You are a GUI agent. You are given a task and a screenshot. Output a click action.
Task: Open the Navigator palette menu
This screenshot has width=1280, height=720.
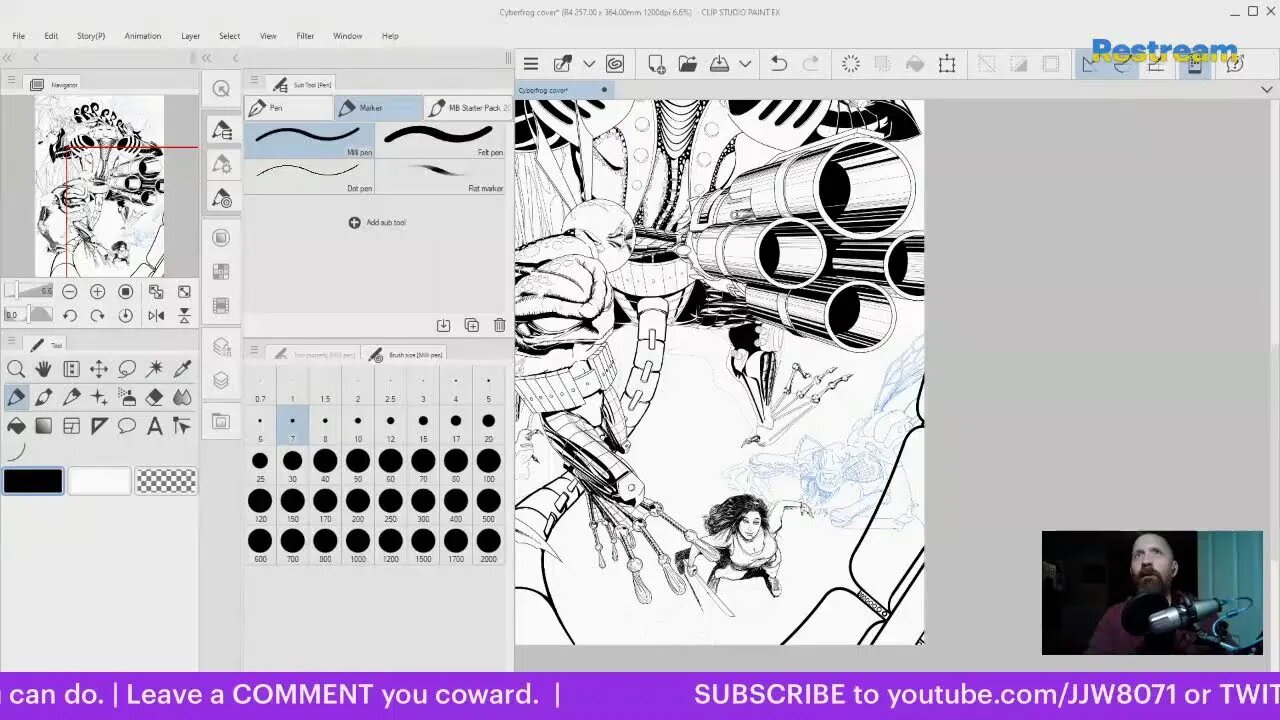coord(13,84)
